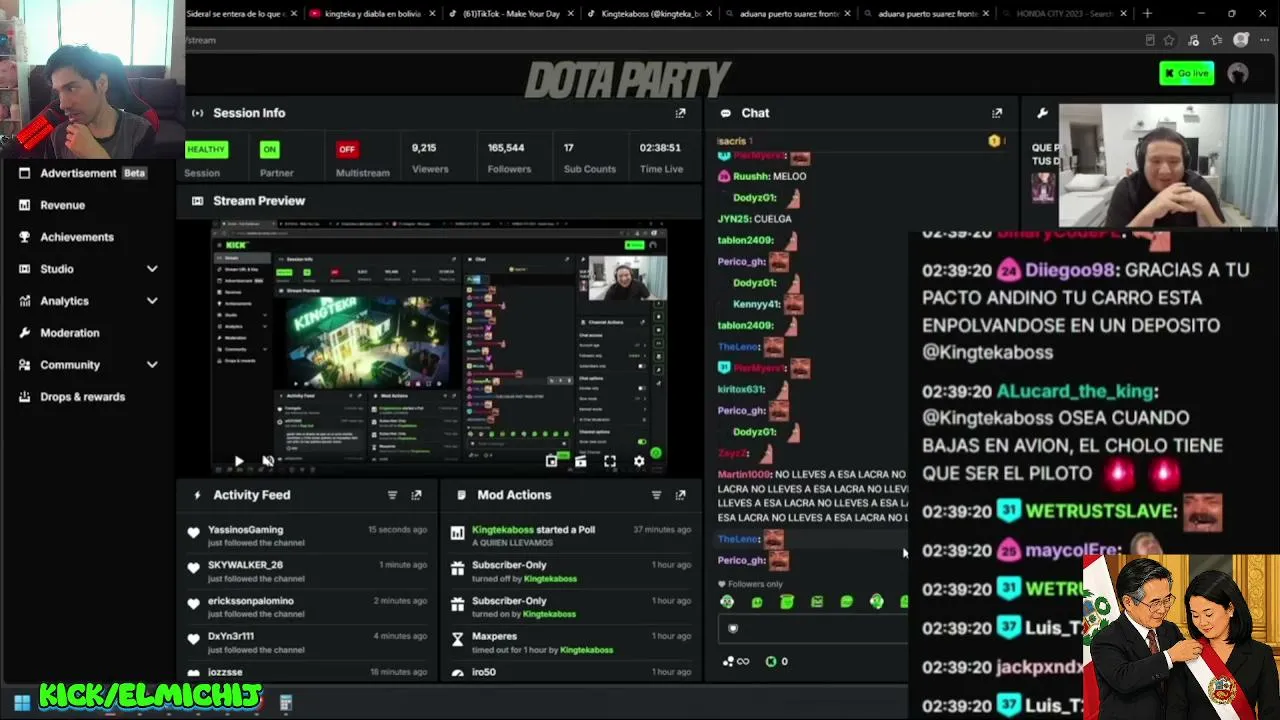
Task: Open the Kingtekaboss started a Poll entry
Action: (571, 536)
